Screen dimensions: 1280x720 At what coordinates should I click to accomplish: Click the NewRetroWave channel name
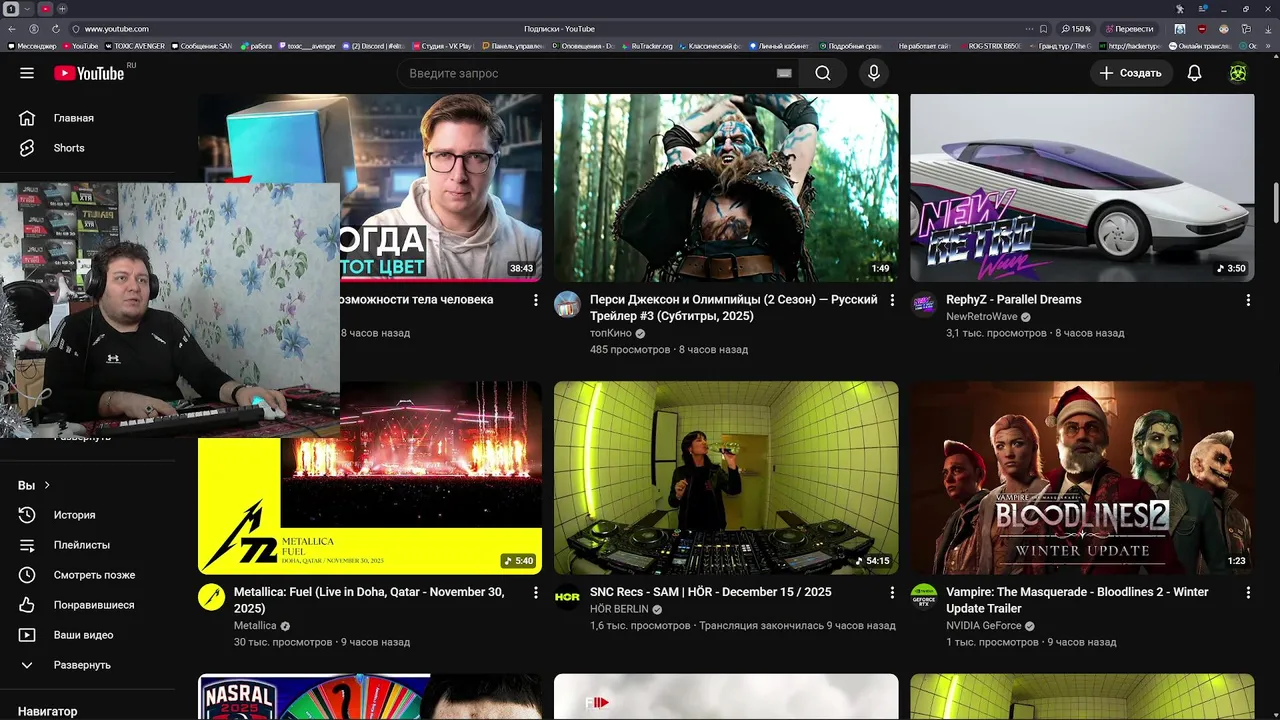click(982, 316)
